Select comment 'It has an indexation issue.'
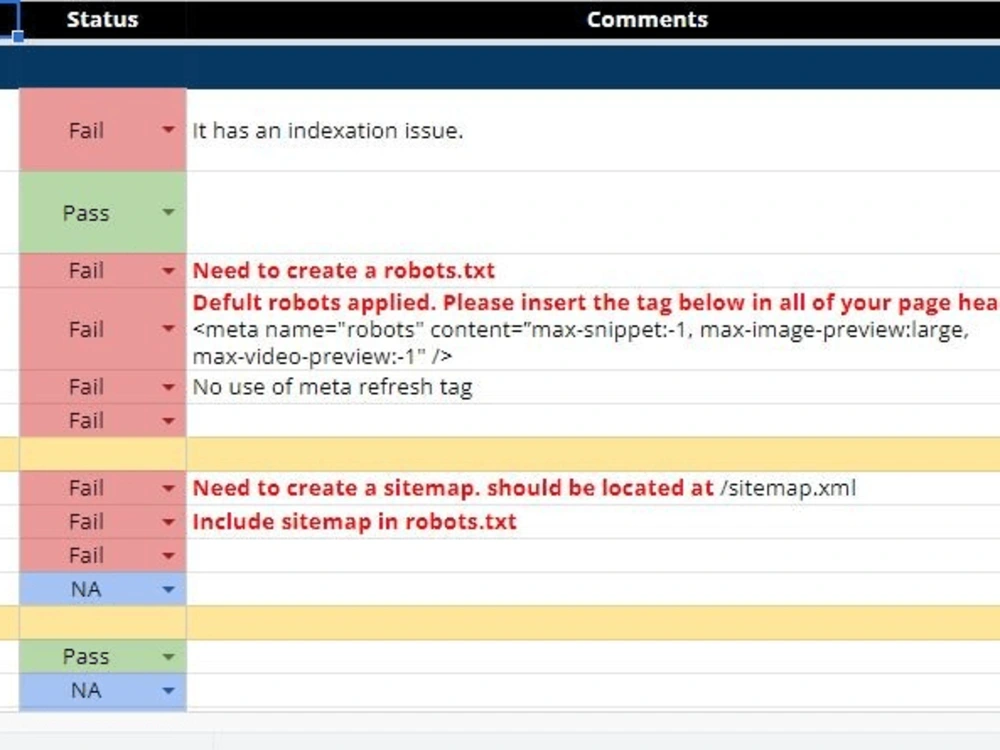Viewport: 1000px width, 750px height. 328,131
